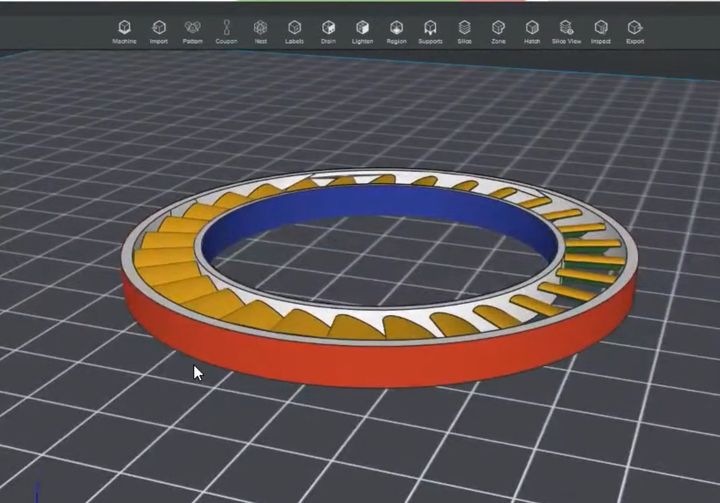
Task: Choose the Lighten tool
Action: click(x=362, y=30)
